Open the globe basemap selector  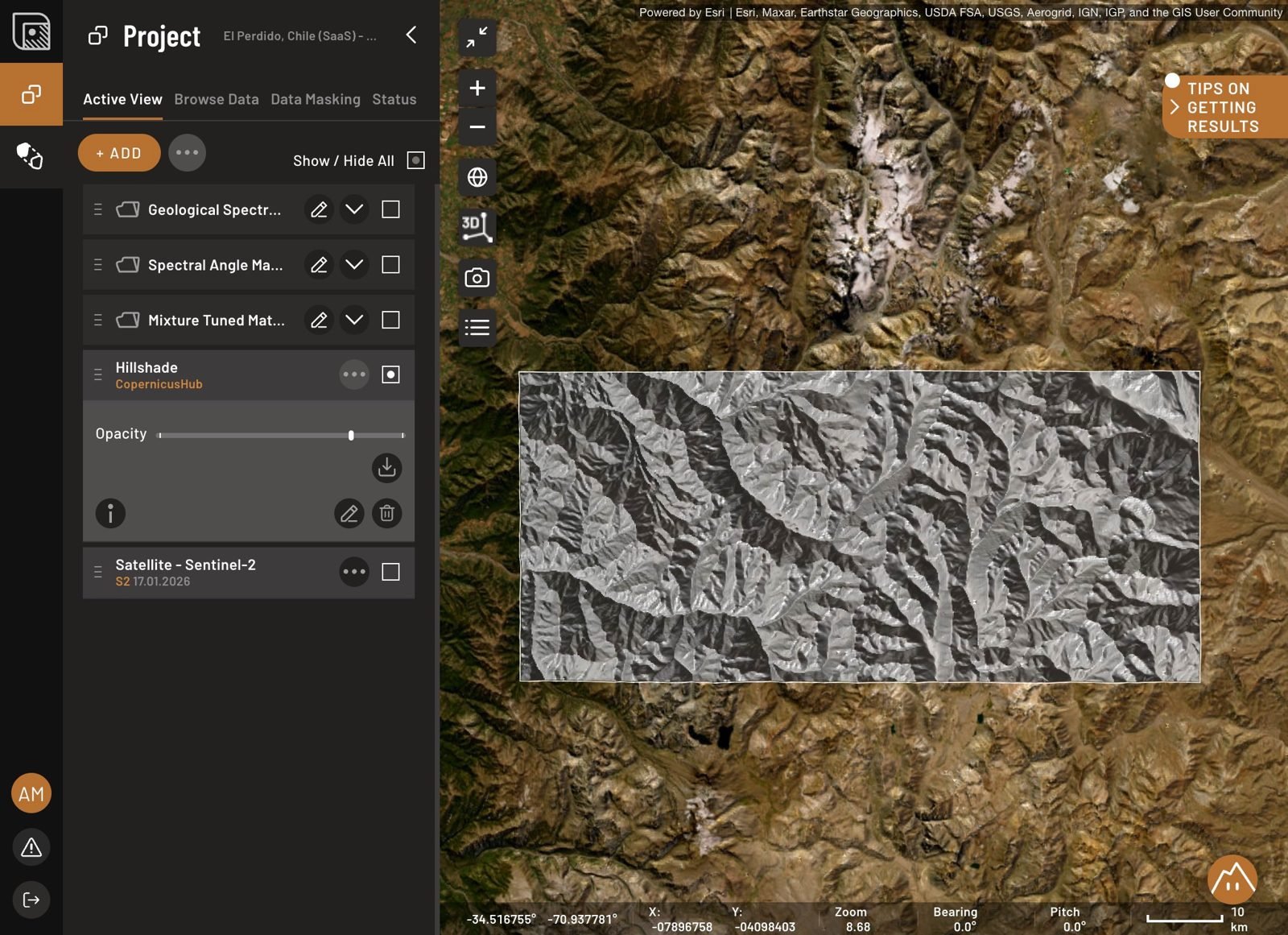(477, 177)
